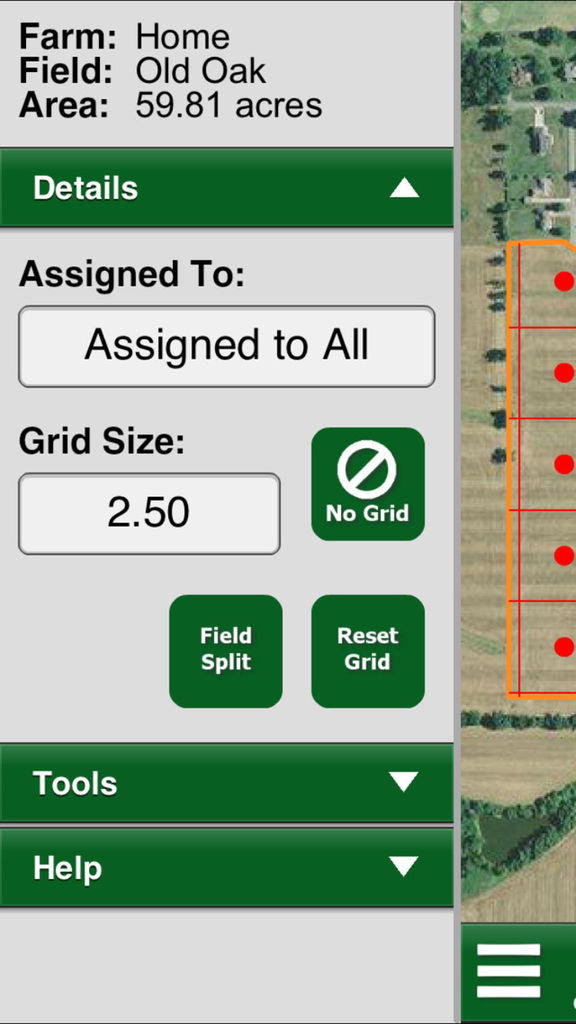The image size is (576, 1024).
Task: Select the fourth red sample point from top
Action: (564, 555)
